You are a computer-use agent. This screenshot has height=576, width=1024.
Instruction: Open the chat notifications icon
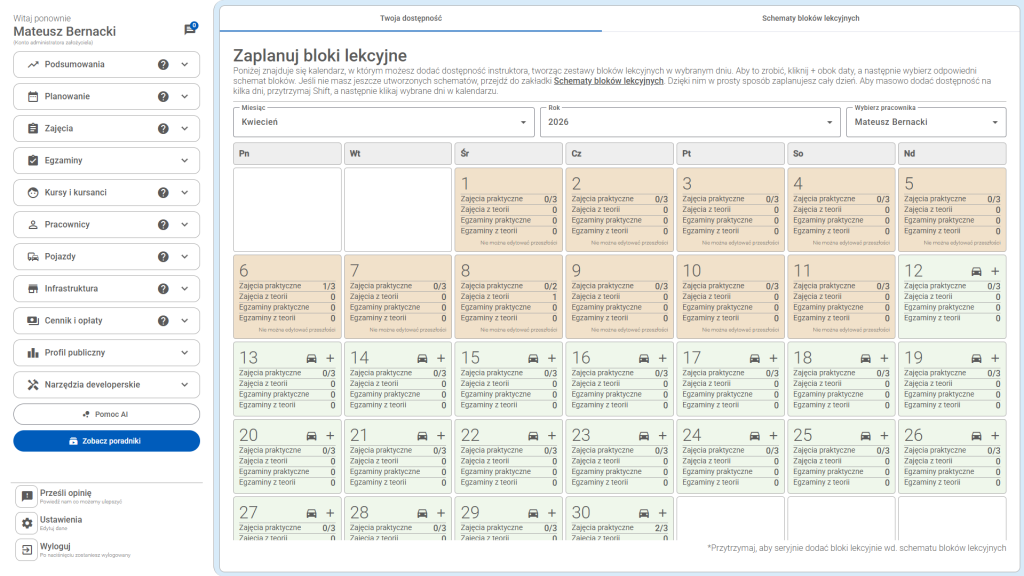tap(189, 30)
